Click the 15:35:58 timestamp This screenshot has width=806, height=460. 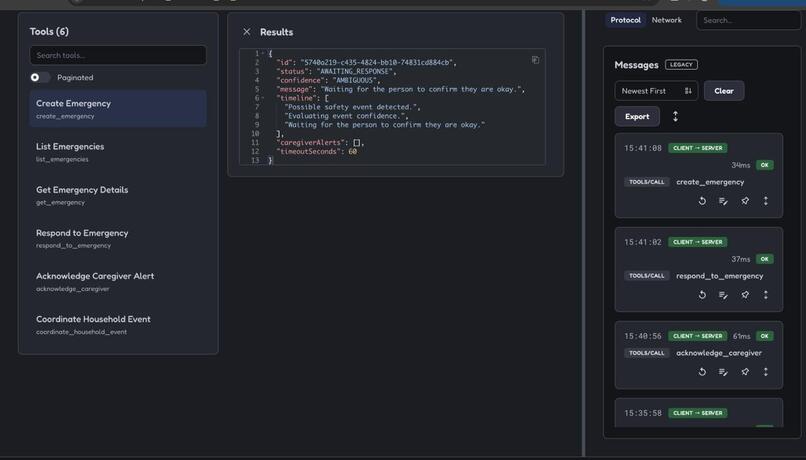point(643,413)
